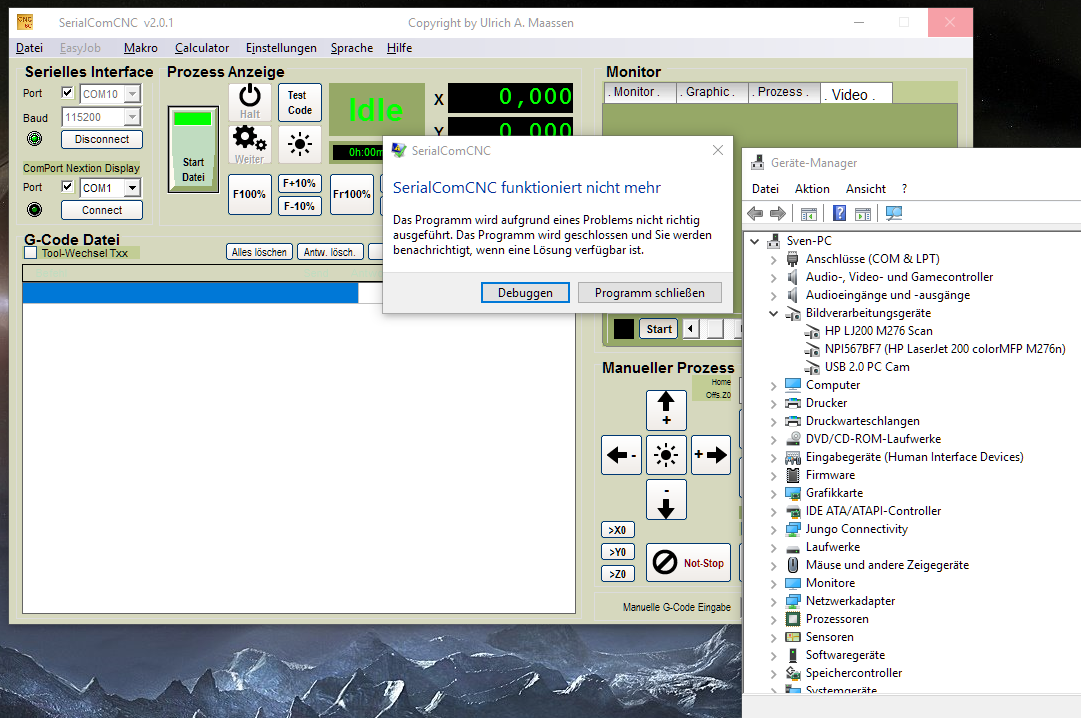1081x718 pixels.
Task: Toggle the serial Port COM10 checkbox
Action: point(68,92)
